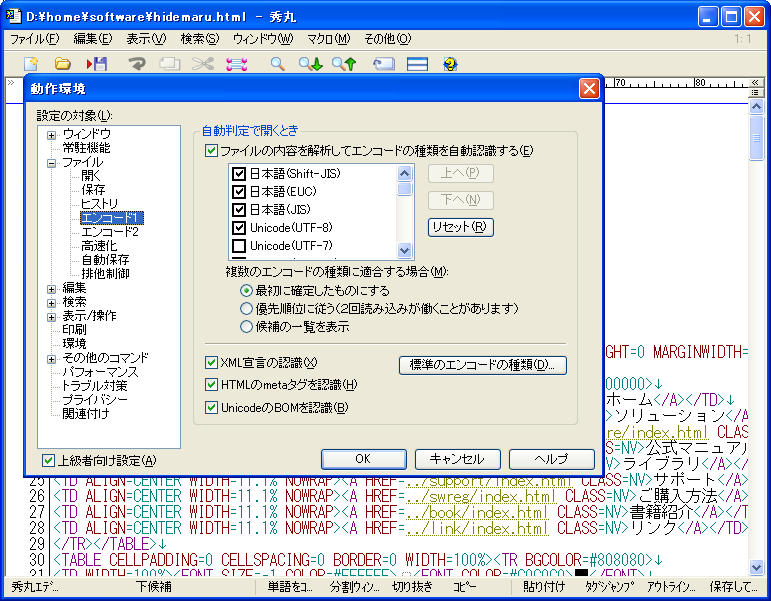Select the 候補の一覧を表示 radio button
The image size is (771, 601).
pyautogui.click(x=246, y=326)
